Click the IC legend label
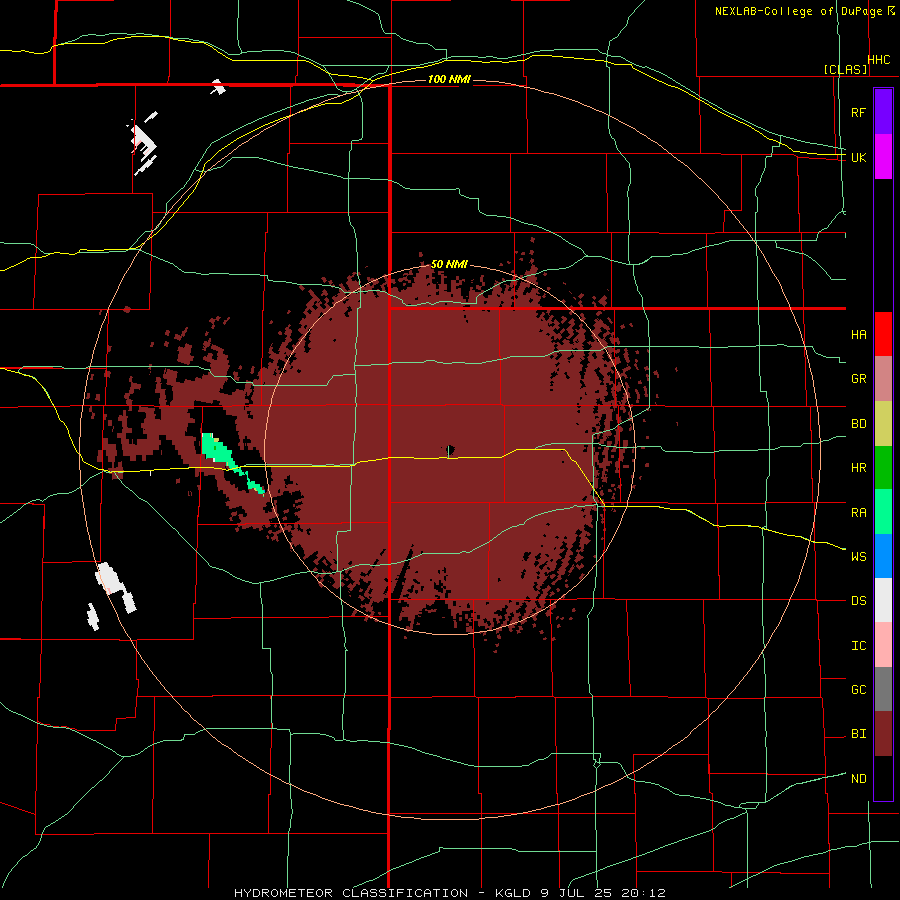900x900 pixels. pyautogui.click(x=859, y=645)
